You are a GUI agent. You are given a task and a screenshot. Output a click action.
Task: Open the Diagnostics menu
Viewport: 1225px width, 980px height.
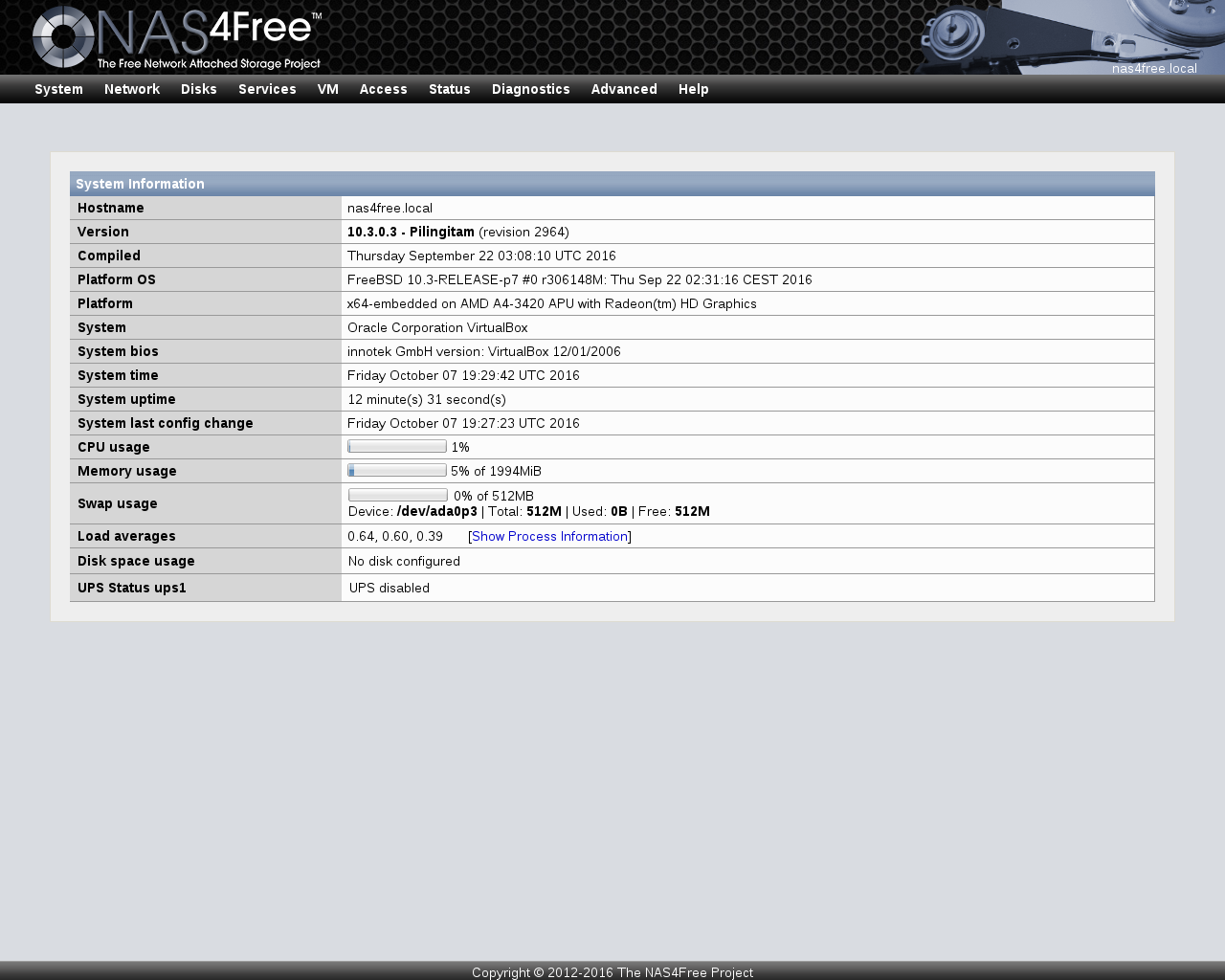tap(531, 89)
